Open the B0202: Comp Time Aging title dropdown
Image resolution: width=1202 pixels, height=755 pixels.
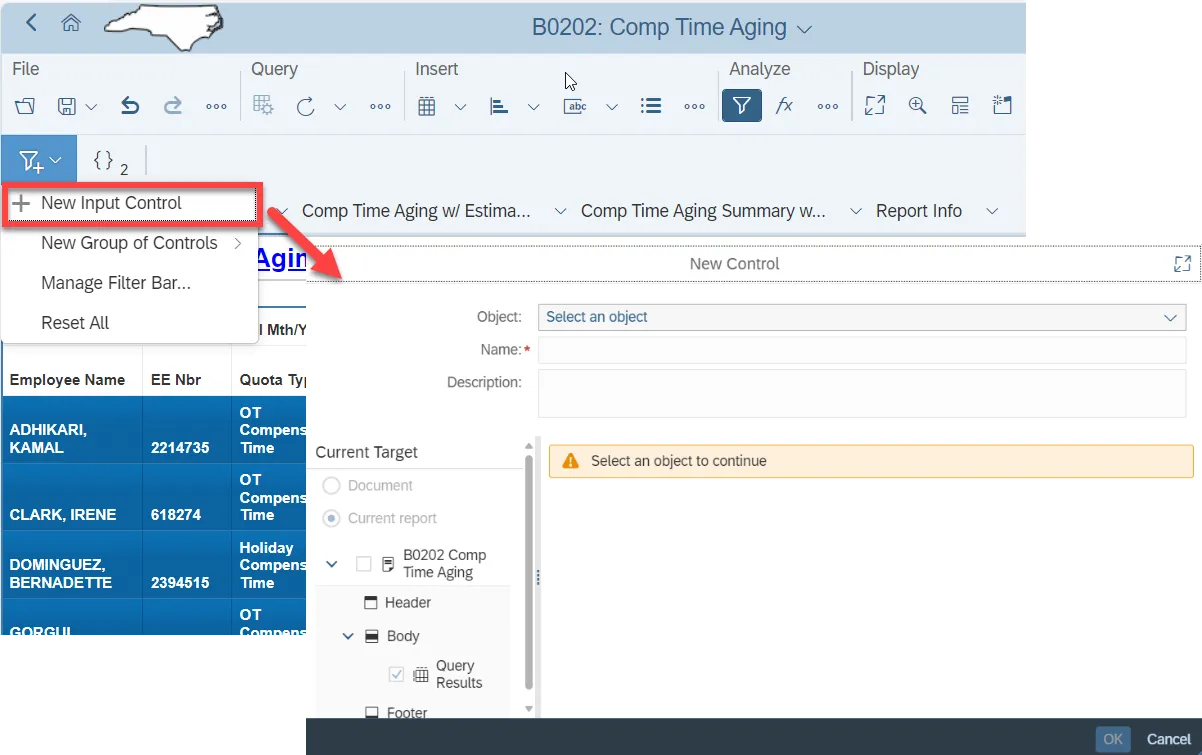pyautogui.click(x=806, y=29)
